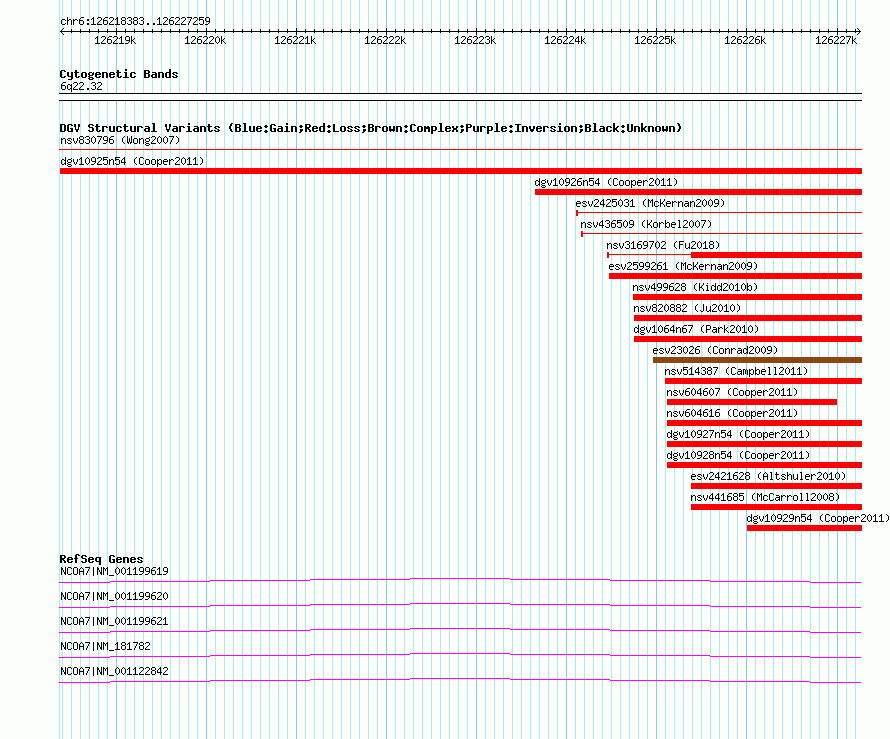Click NCOA7|NM_001122842 gene label
The height and width of the screenshot is (739, 890).
point(114,671)
